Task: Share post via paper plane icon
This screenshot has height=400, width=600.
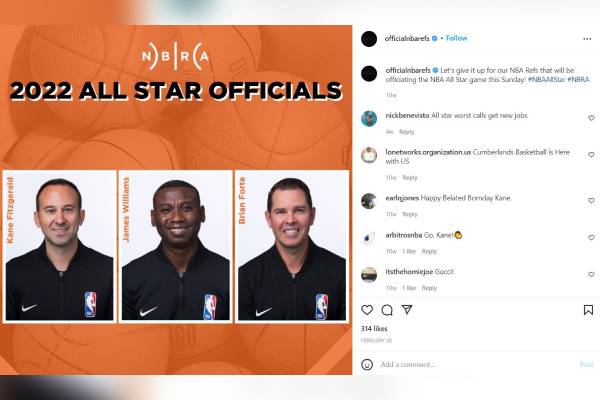Action: point(407,309)
